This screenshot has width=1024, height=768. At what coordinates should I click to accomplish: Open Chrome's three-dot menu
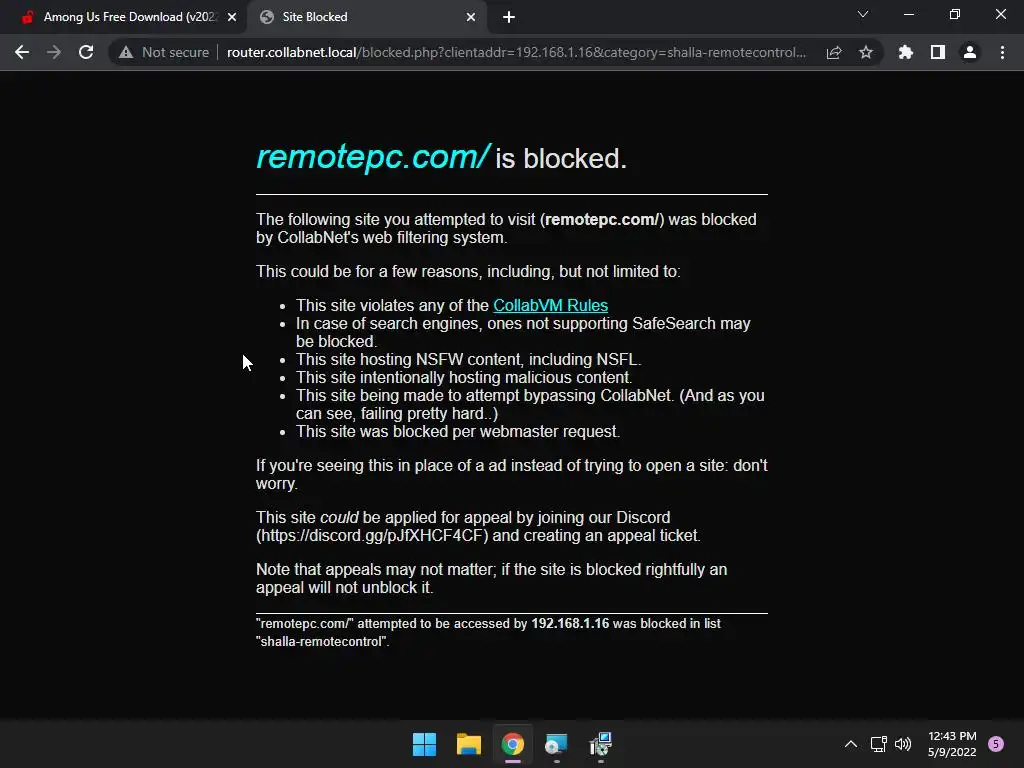[x=1002, y=52]
